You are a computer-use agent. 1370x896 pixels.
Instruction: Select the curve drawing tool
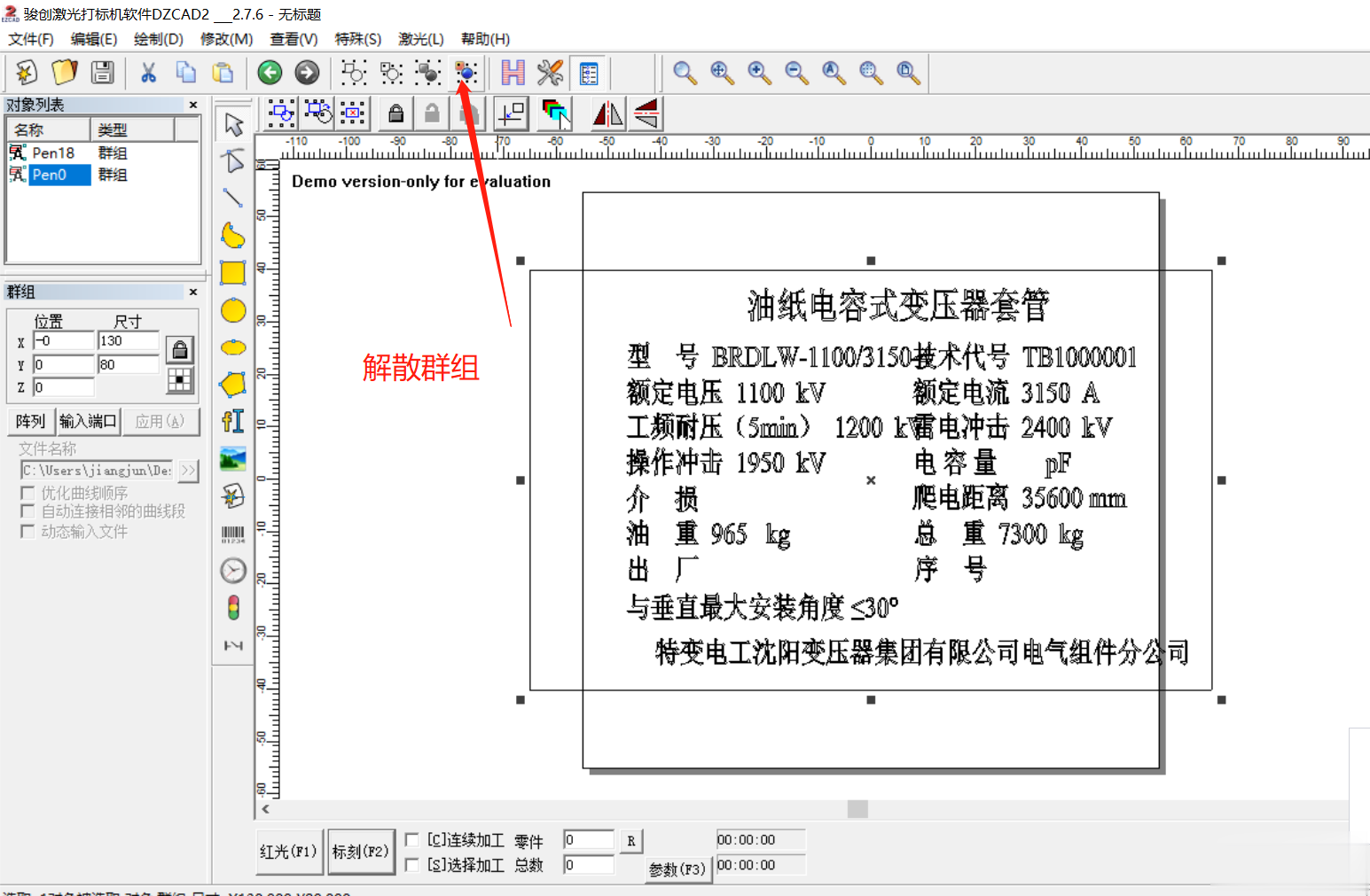click(x=233, y=236)
